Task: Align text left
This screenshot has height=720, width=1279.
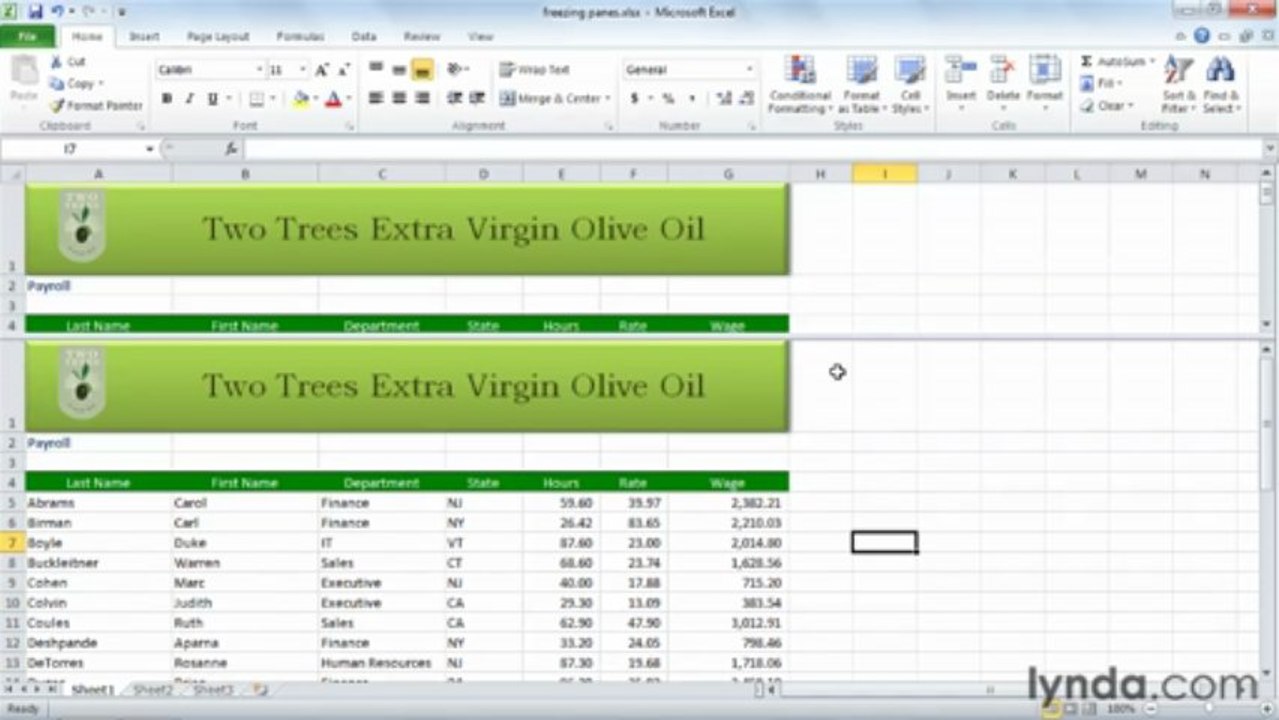Action: pyautogui.click(x=376, y=98)
